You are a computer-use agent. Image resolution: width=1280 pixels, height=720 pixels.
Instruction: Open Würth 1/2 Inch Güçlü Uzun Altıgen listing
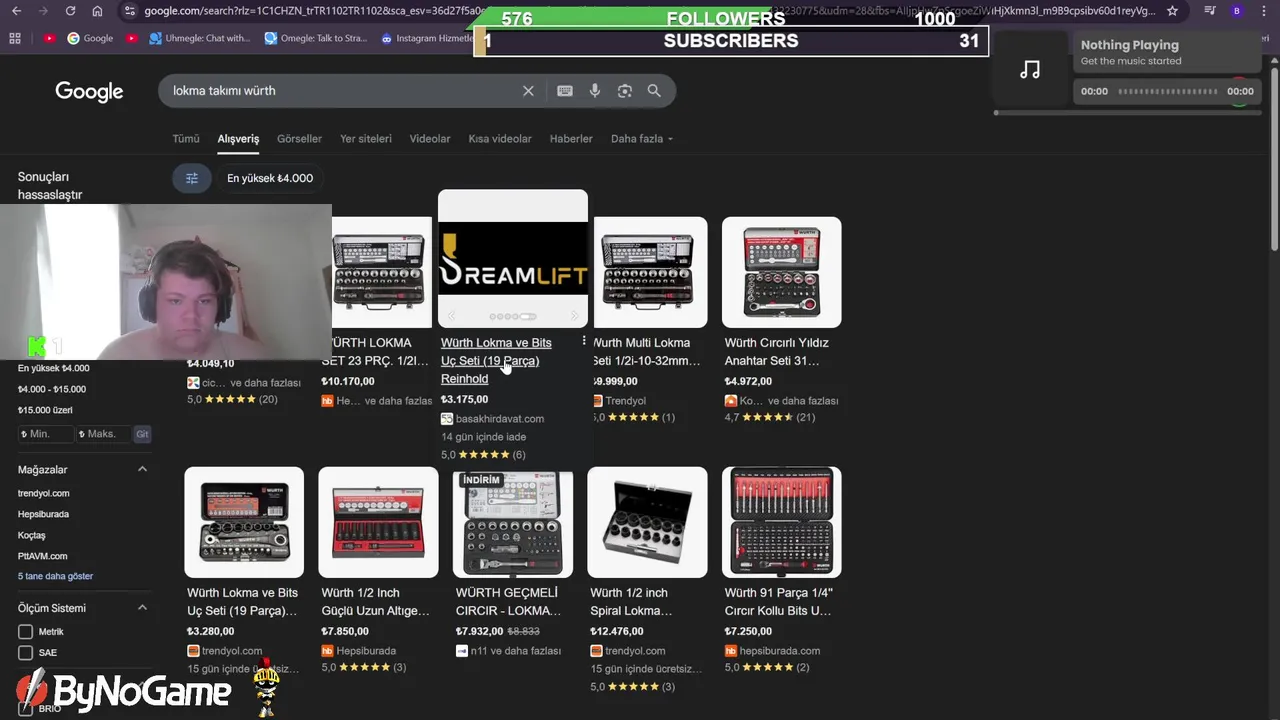(375, 601)
